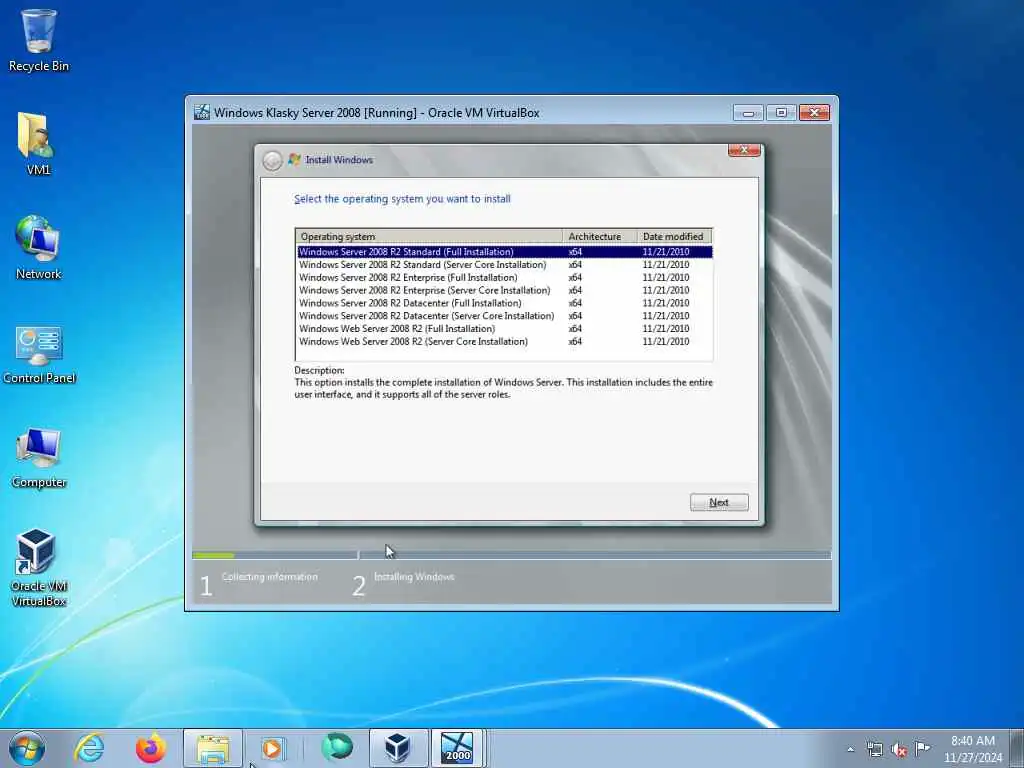Switch to the running 2000 VM taskbar icon
This screenshot has width=1024, height=768.
point(457,748)
